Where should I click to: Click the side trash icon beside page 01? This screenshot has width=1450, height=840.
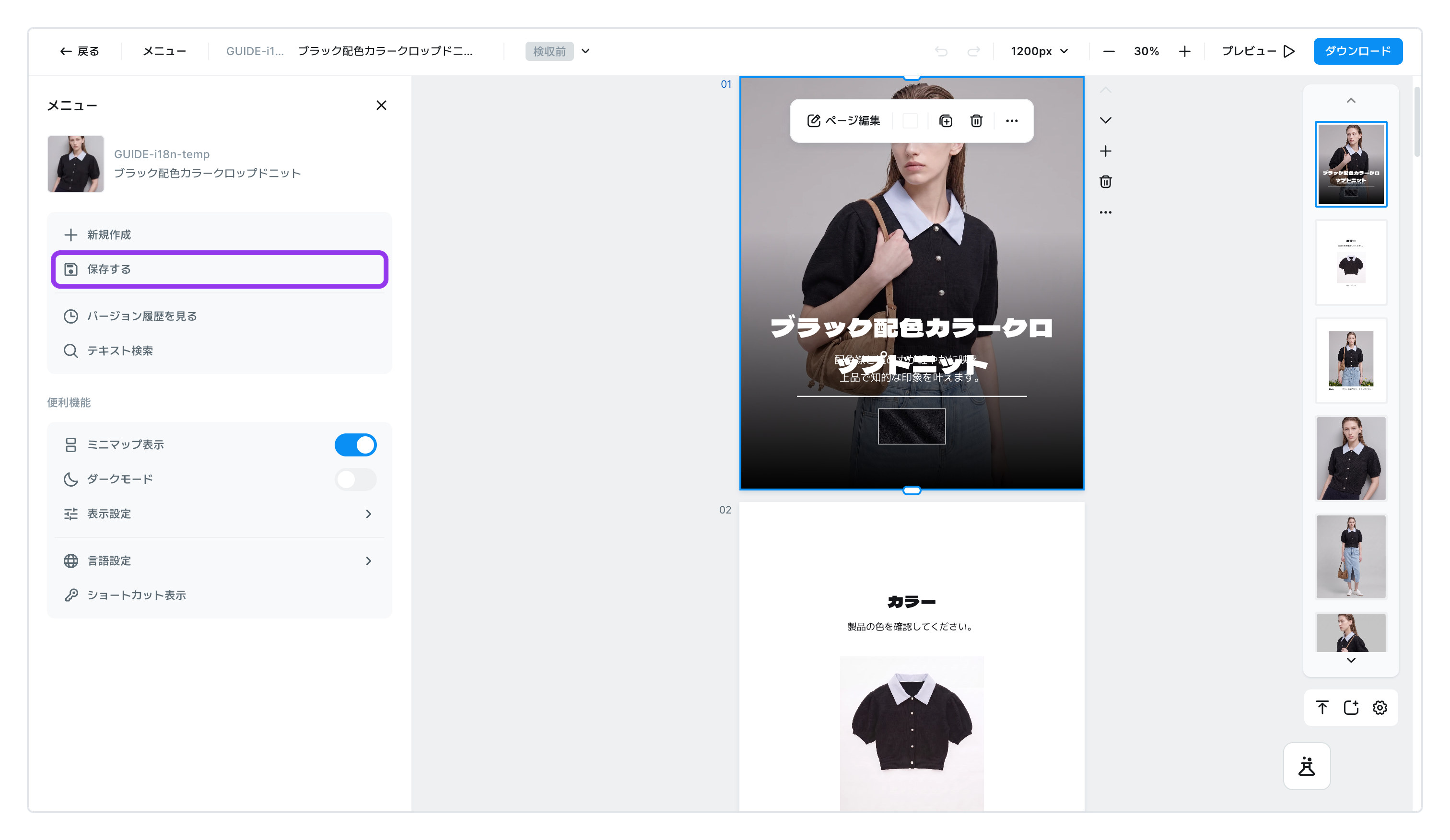click(x=1105, y=182)
